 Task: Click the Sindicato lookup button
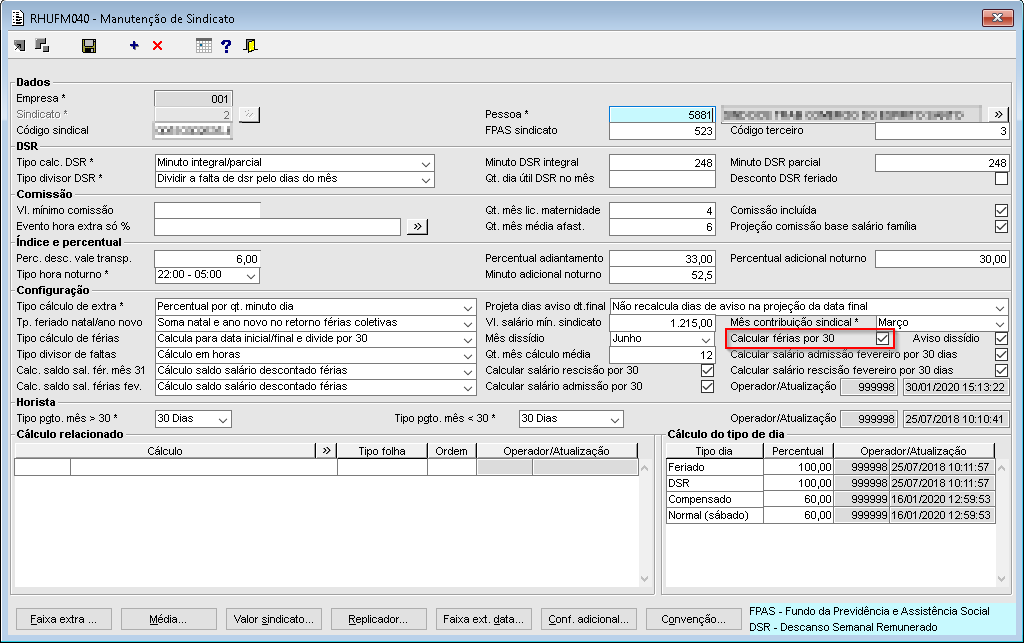point(249,114)
